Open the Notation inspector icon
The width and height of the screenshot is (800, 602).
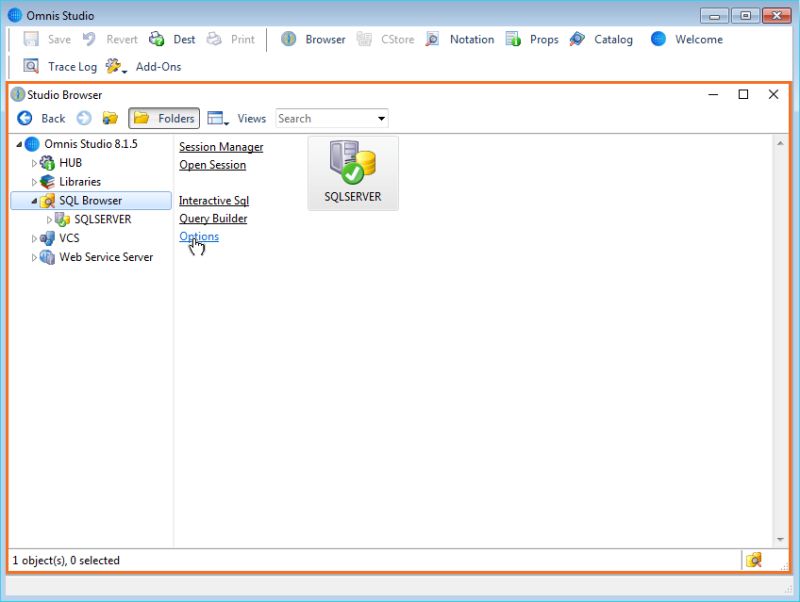click(x=433, y=39)
